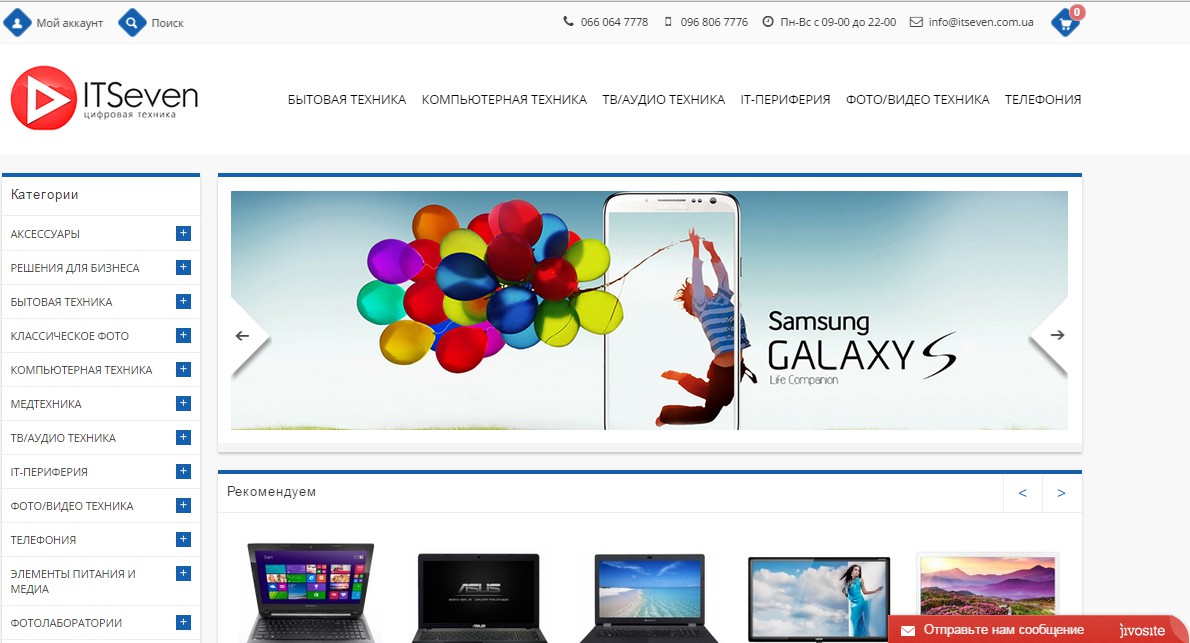Expand БЫТОВАЯ ТЕХНИКА sidebar plus
This screenshot has width=1190, height=643.
pyautogui.click(x=183, y=301)
